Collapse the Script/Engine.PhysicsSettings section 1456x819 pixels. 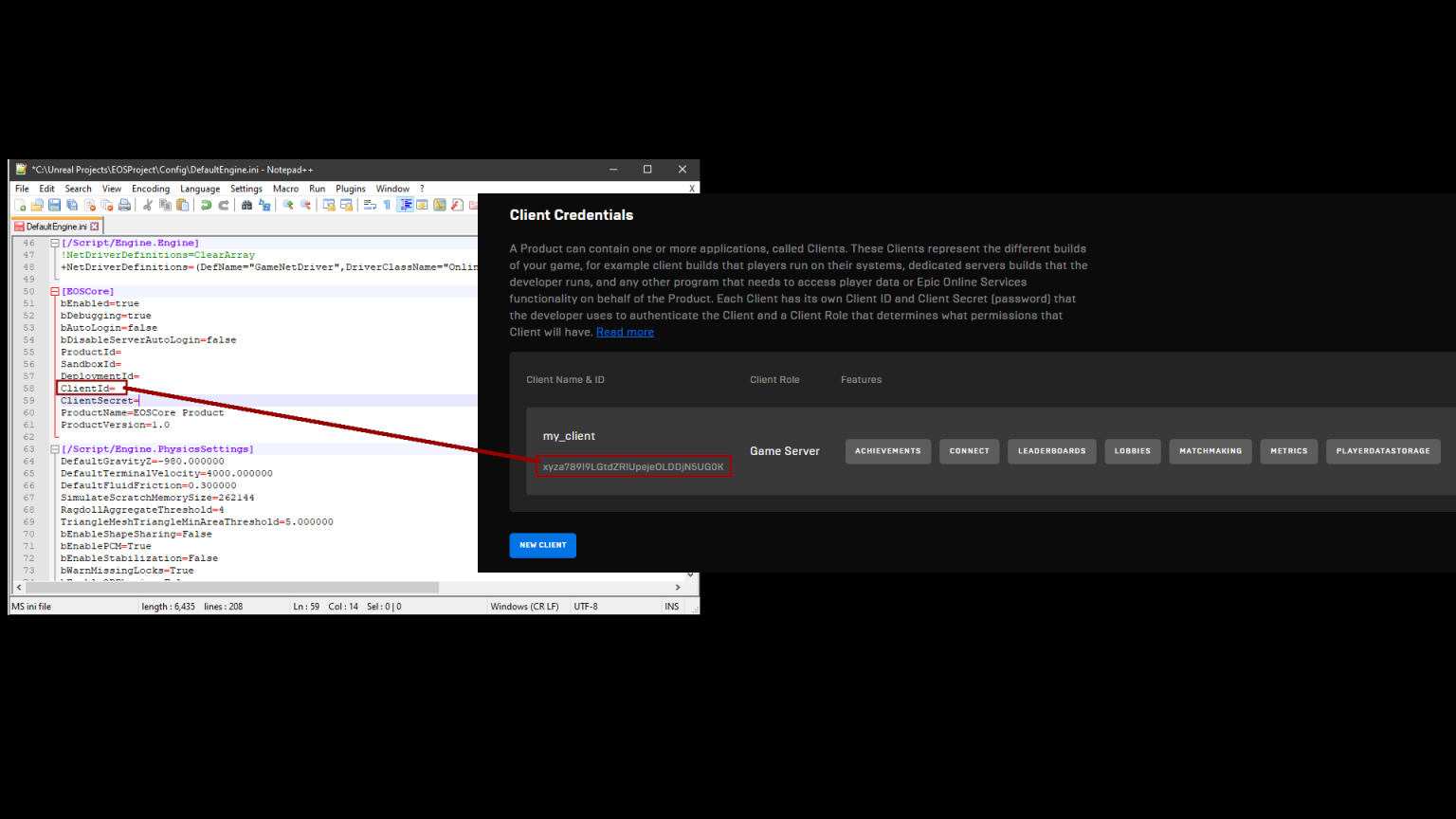[x=55, y=448]
